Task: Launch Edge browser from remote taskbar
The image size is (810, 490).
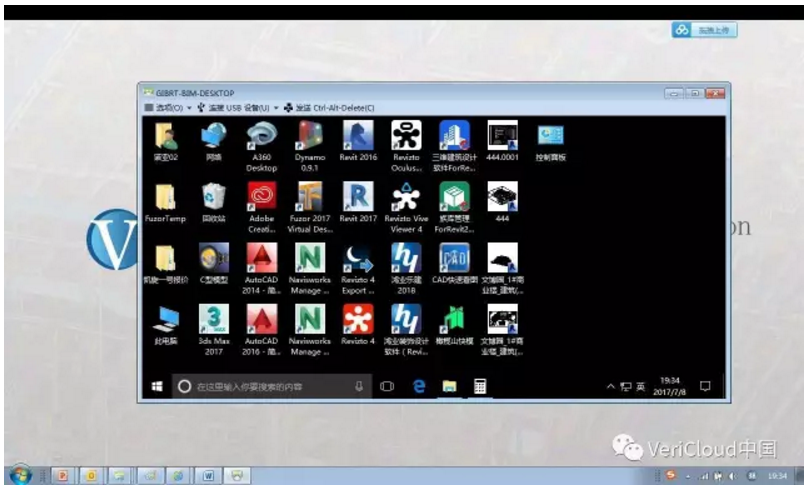Action: point(419,387)
